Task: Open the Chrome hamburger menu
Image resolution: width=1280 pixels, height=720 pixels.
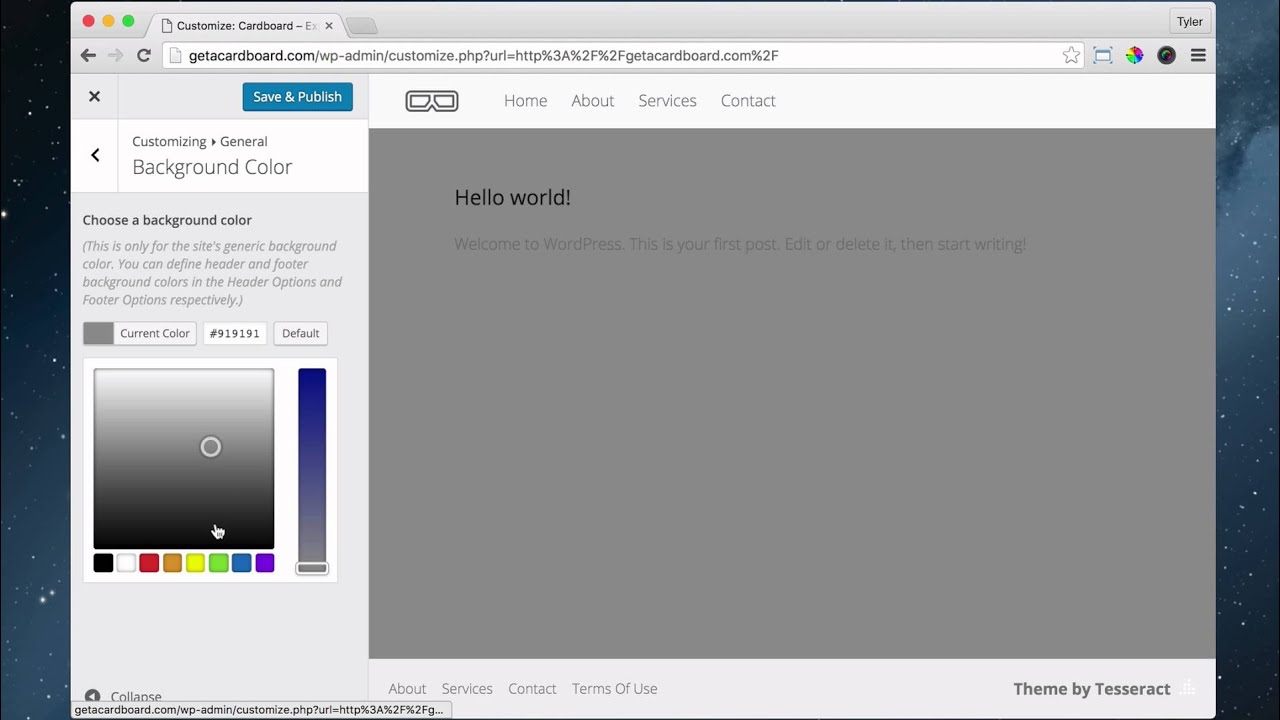Action: pos(1198,56)
